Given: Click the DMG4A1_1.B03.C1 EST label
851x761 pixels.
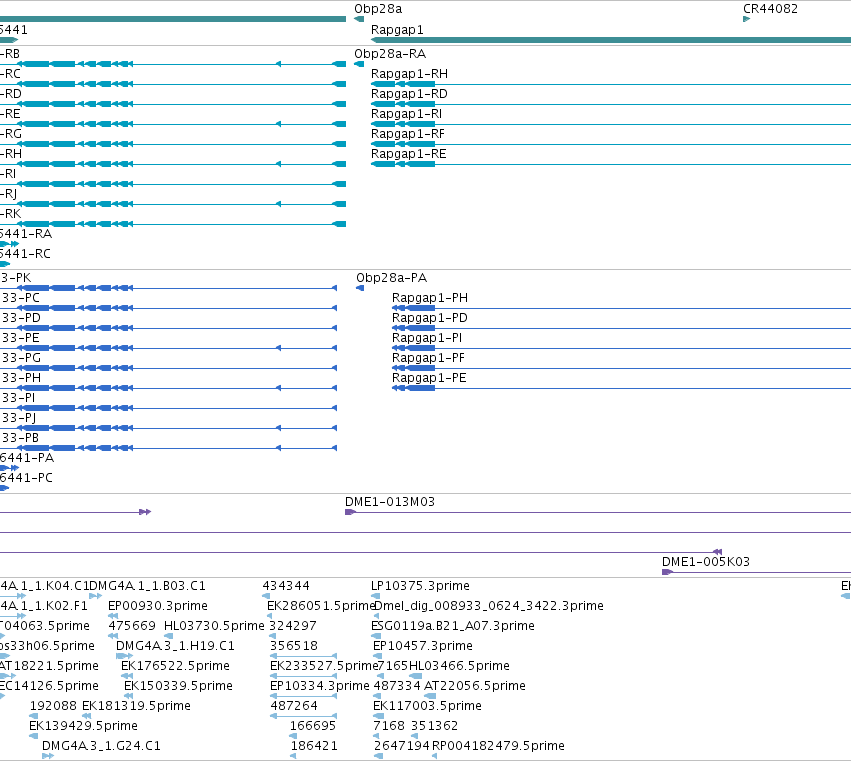Looking at the screenshot, I should coord(147,586).
